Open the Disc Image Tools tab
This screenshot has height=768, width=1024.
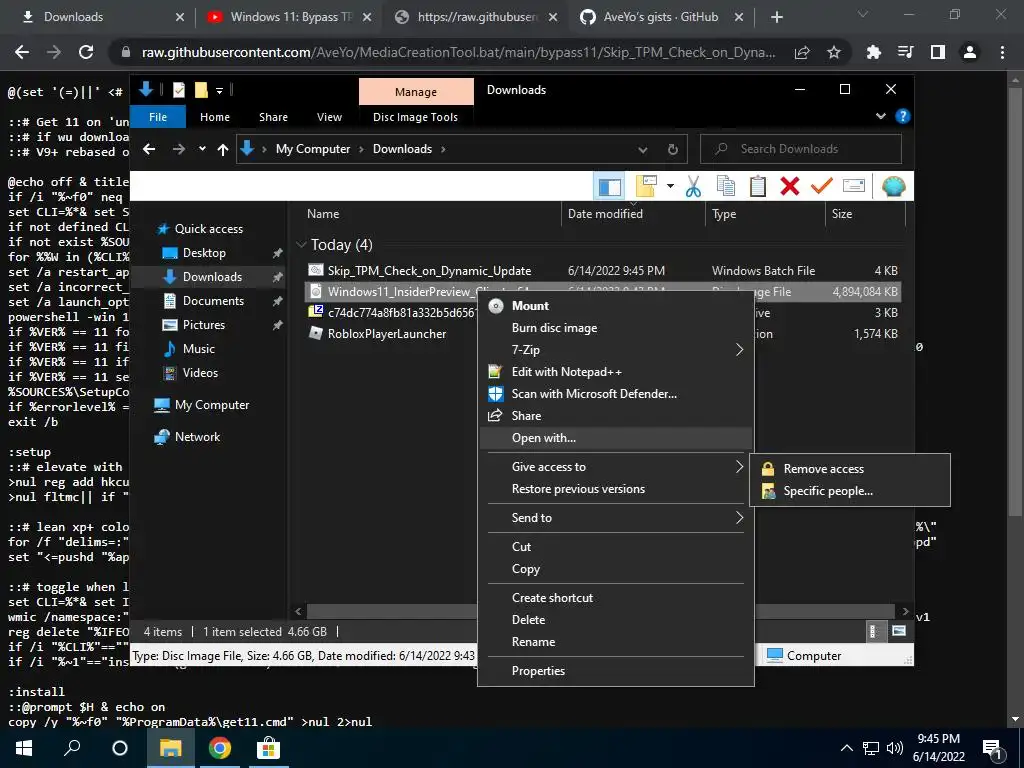[x=415, y=117]
